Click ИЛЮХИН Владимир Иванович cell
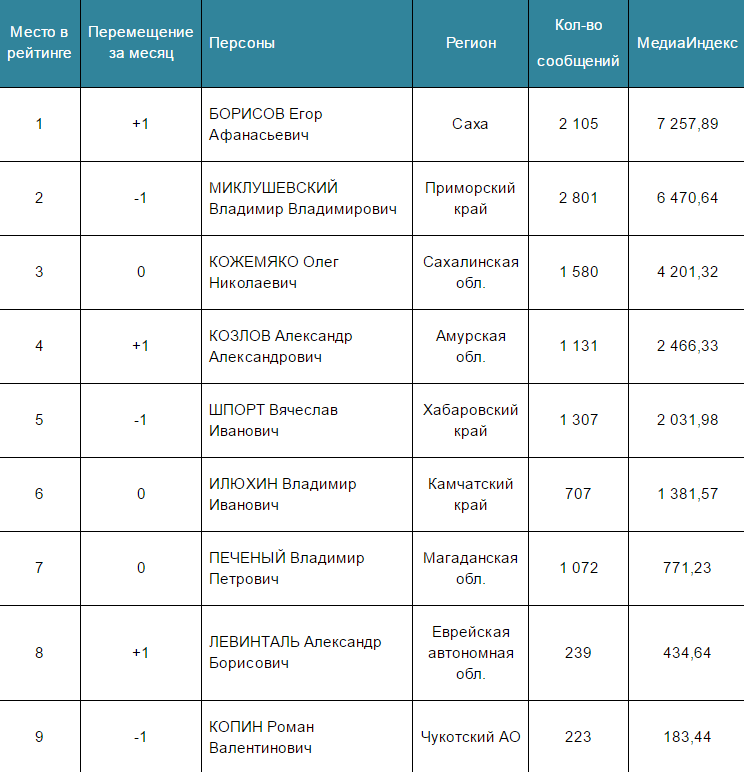Screen dimensions: 744x772 coord(307,494)
